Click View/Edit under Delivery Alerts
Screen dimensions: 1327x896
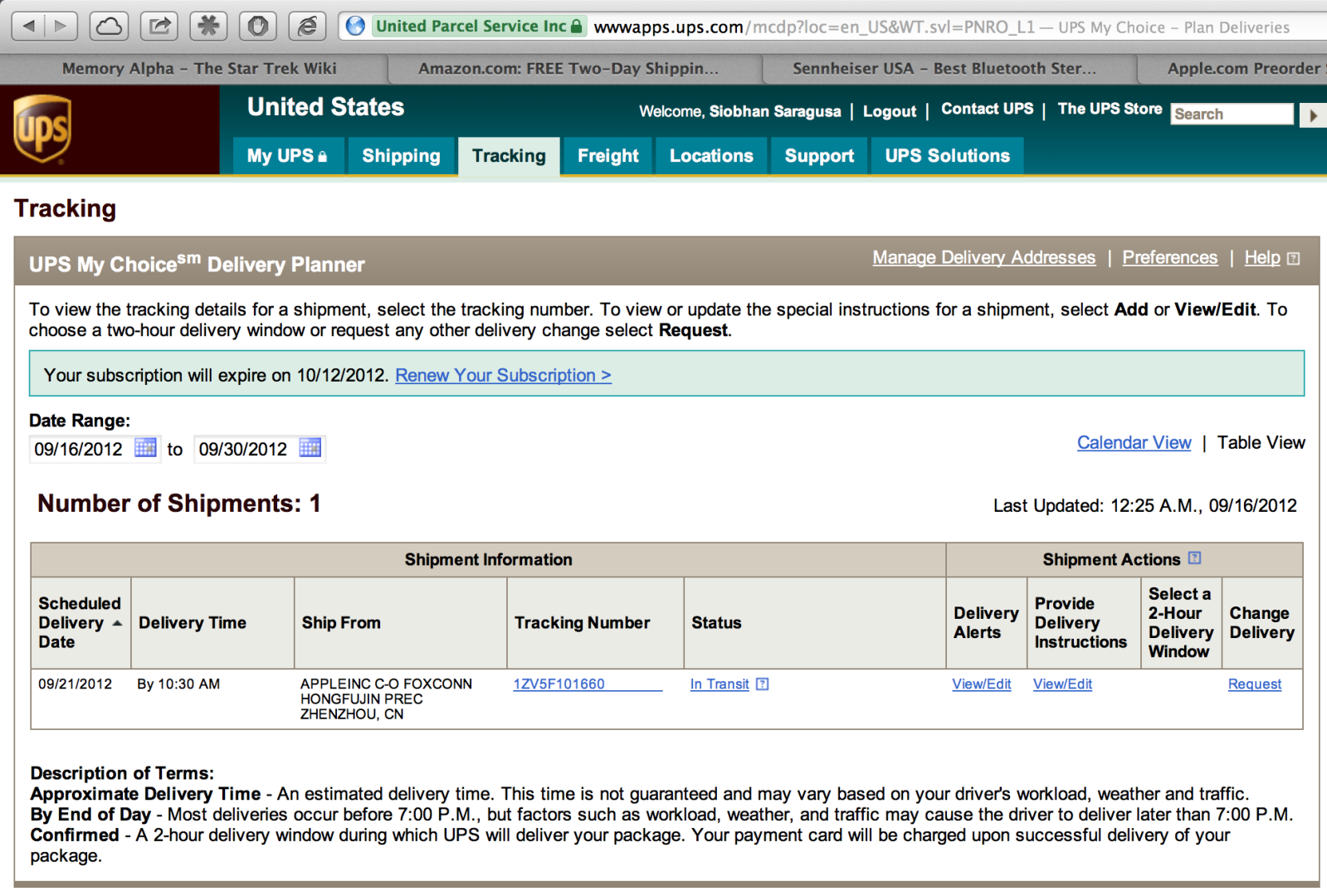[982, 684]
